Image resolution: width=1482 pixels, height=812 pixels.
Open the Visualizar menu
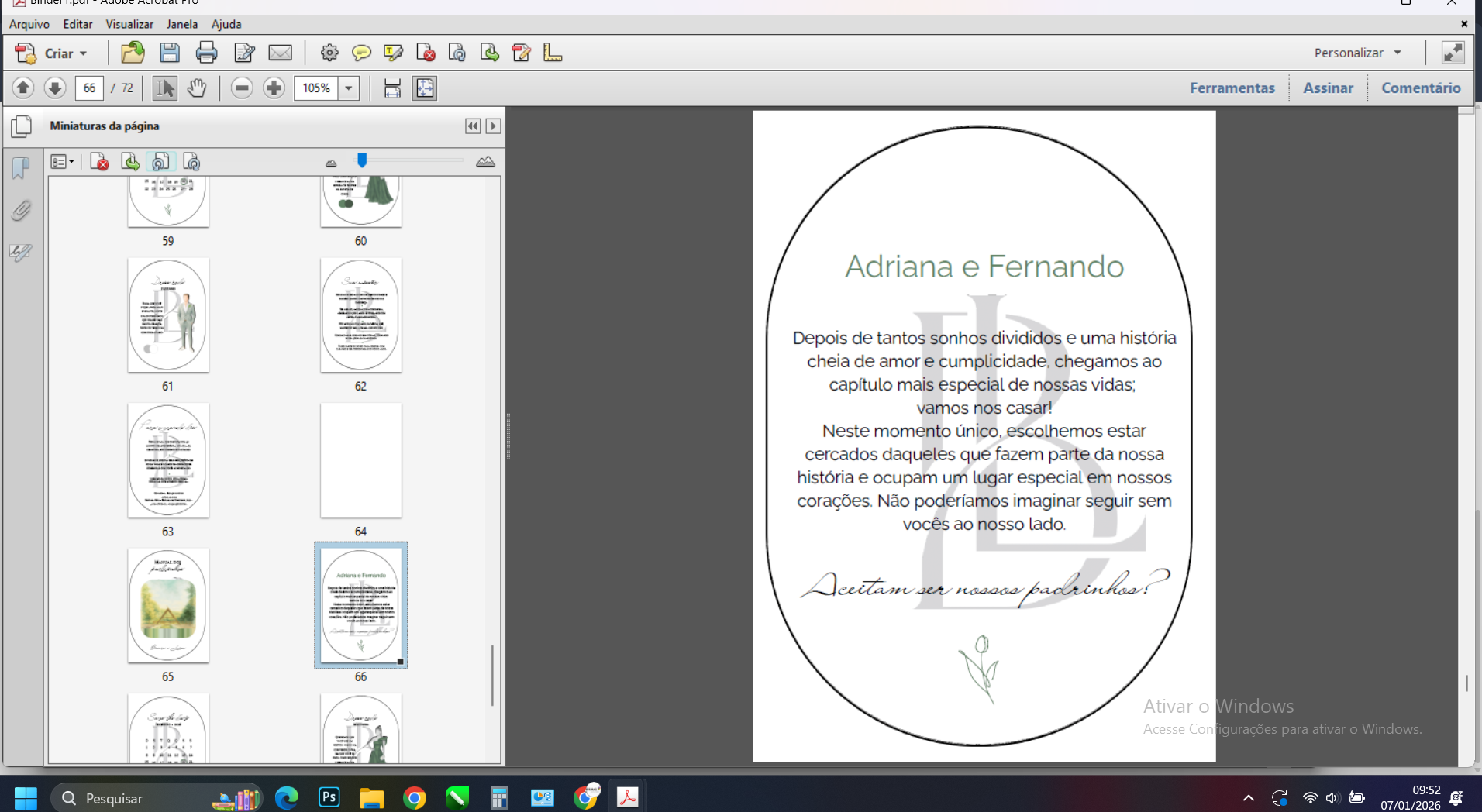(129, 24)
